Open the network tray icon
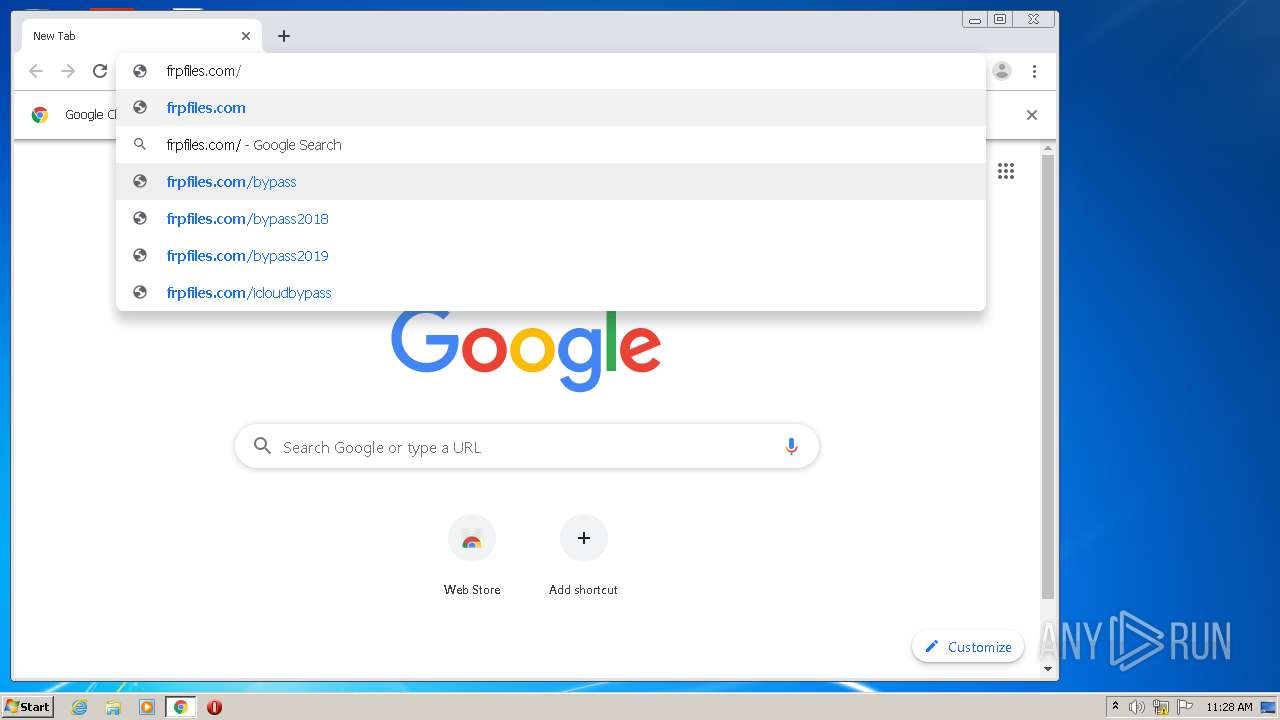This screenshot has height=720, width=1280. 1161,707
